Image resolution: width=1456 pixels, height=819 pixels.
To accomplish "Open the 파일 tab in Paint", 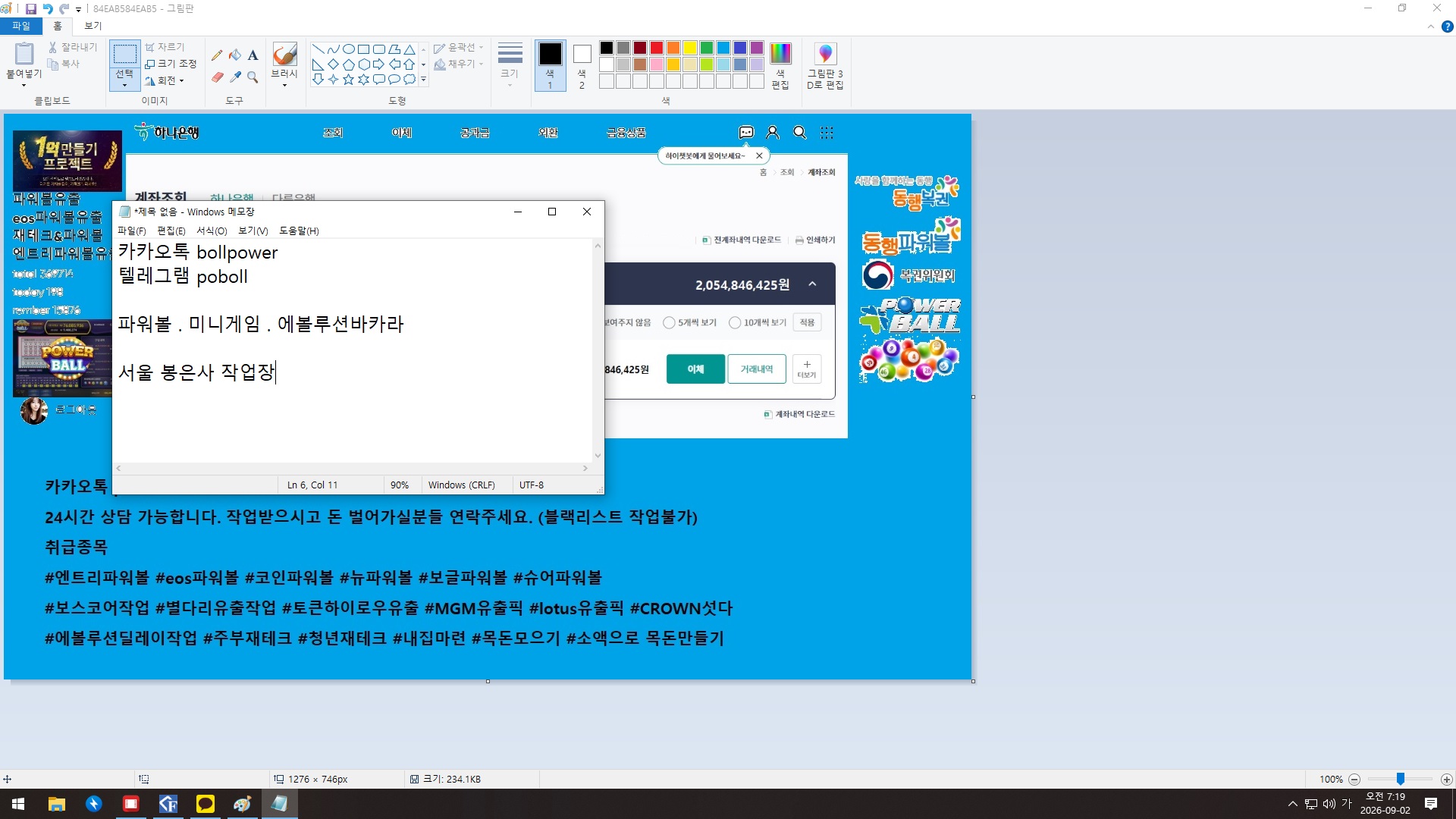I will pos(20,26).
